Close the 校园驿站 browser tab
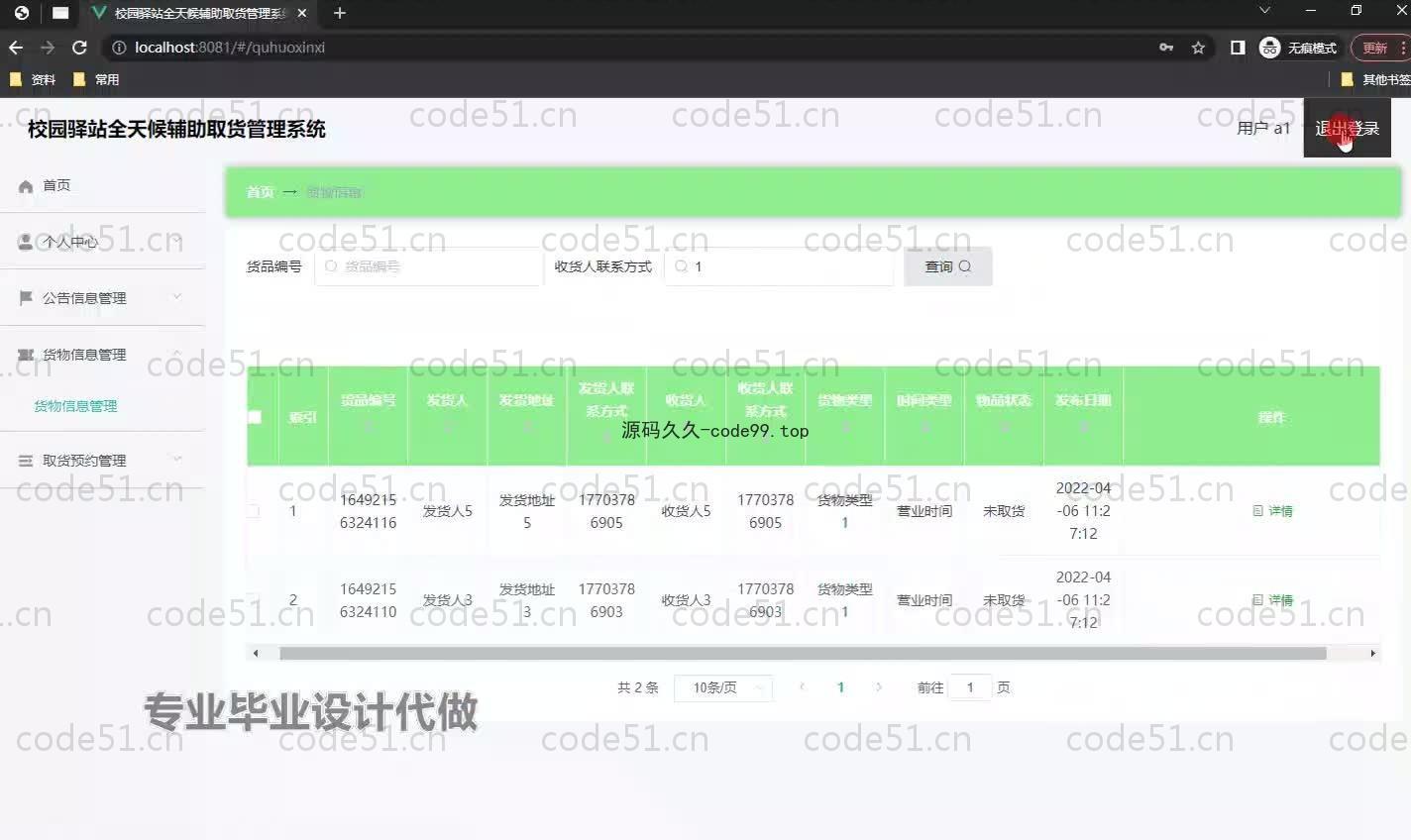 (x=302, y=13)
